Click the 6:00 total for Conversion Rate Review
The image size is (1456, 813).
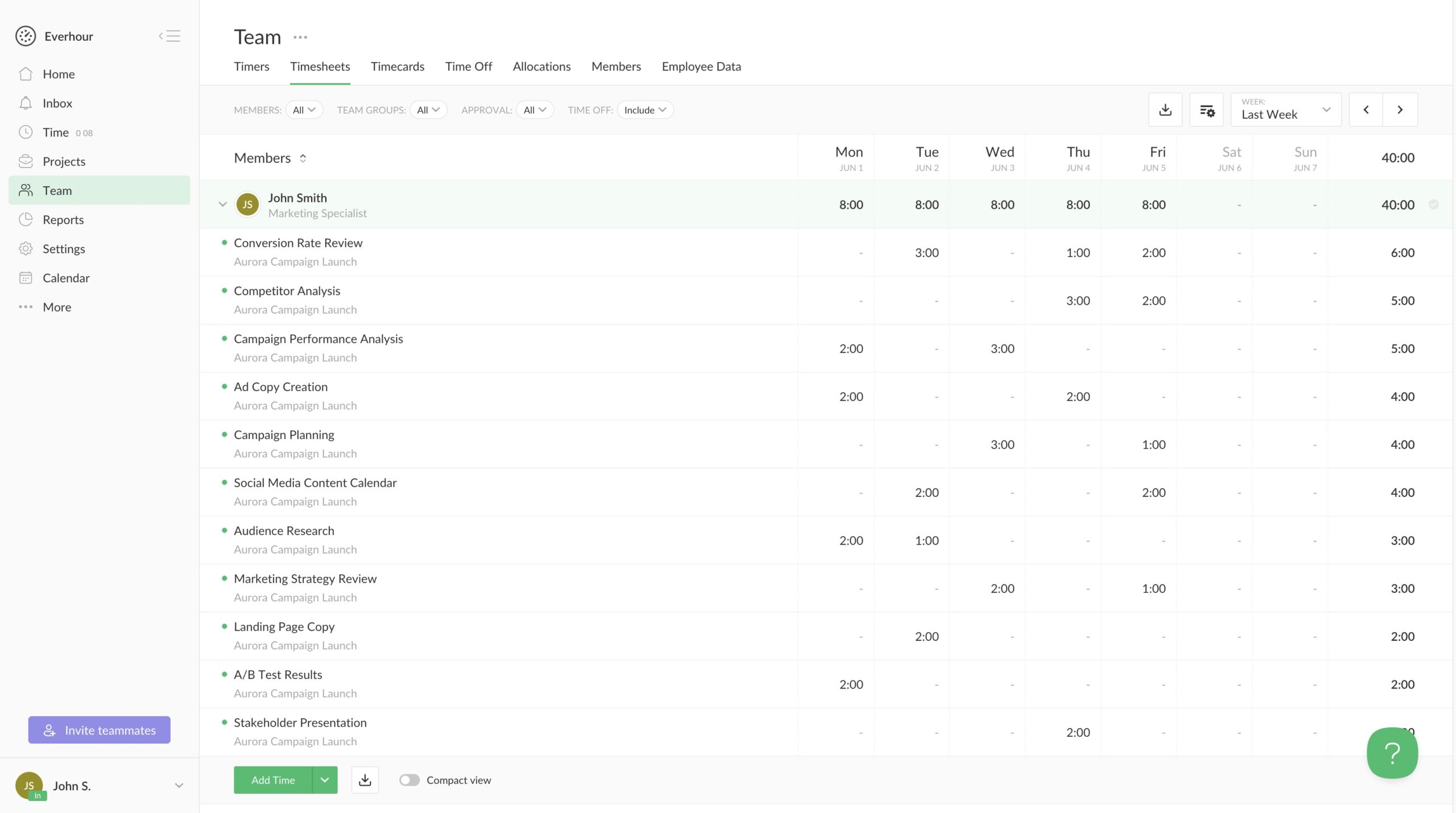(1403, 252)
